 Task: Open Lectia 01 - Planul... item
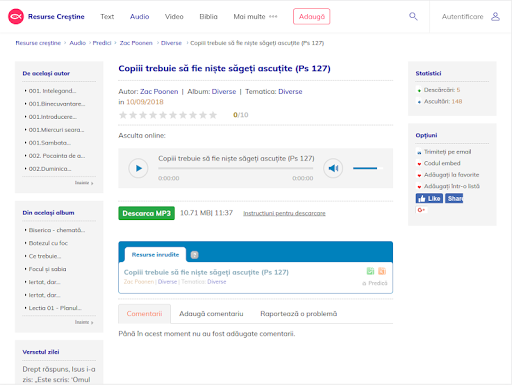point(55,308)
